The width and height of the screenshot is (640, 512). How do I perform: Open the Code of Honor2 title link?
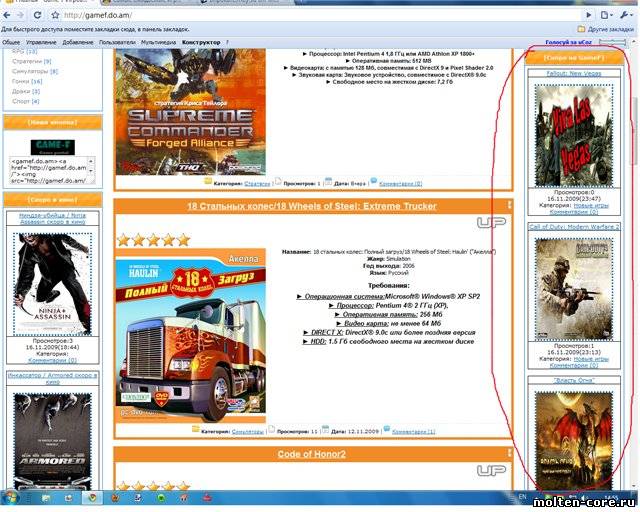click(x=311, y=454)
